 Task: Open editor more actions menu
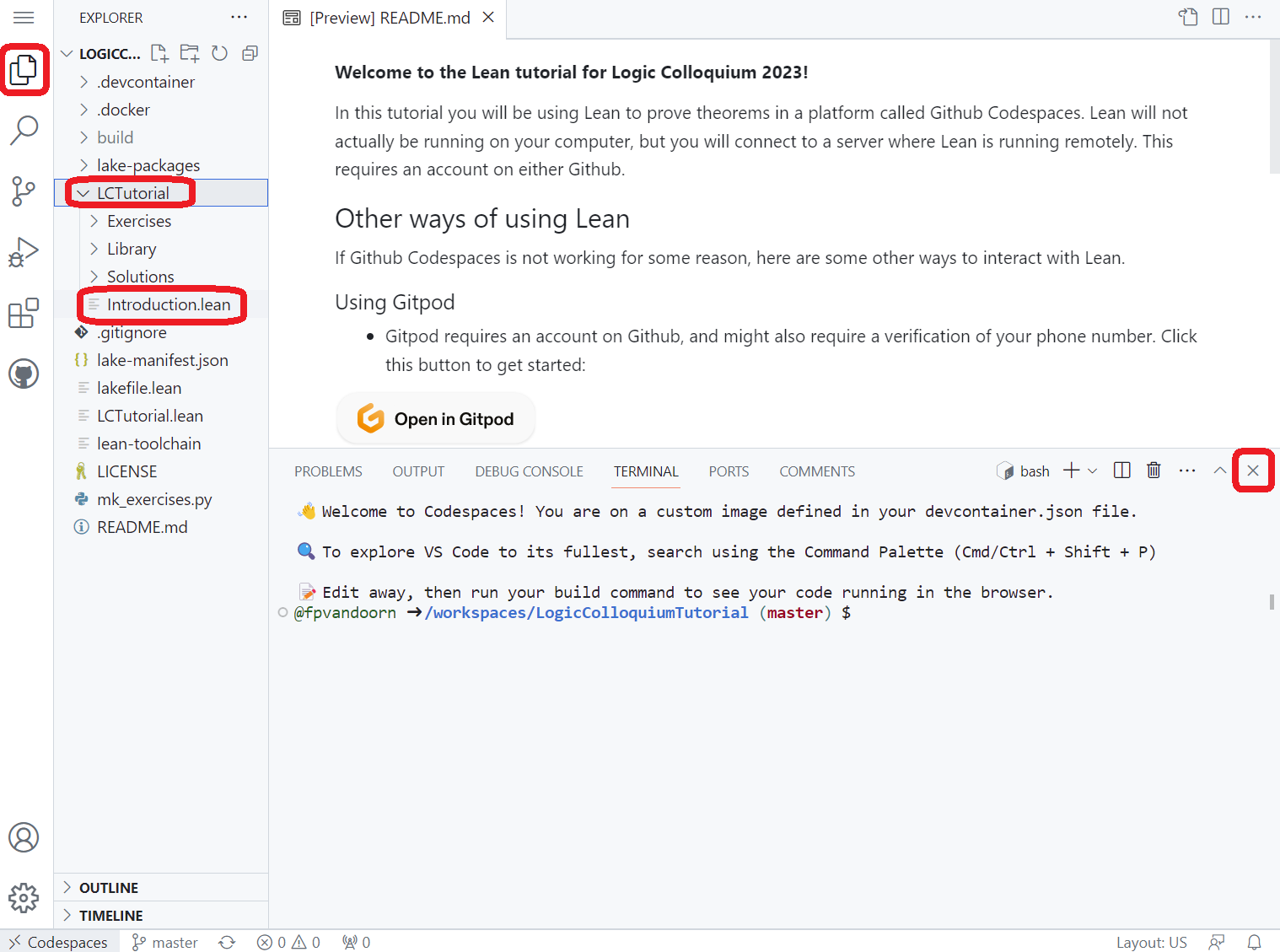[1253, 17]
